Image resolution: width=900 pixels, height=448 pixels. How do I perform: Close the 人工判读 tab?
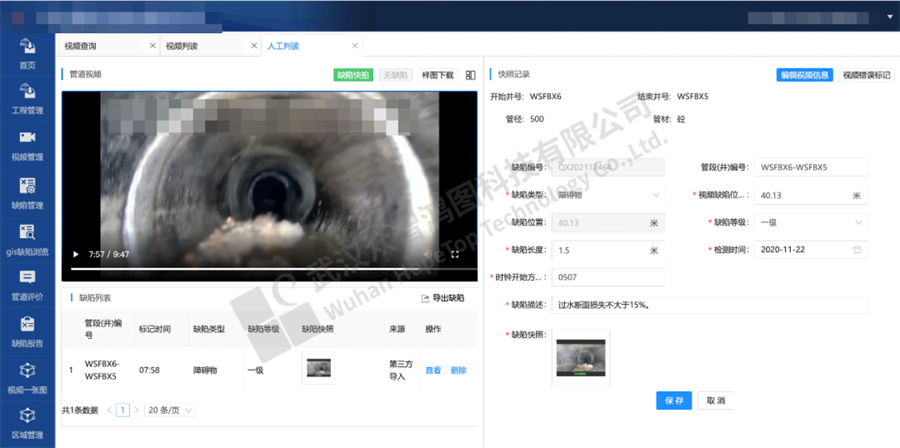click(x=355, y=46)
